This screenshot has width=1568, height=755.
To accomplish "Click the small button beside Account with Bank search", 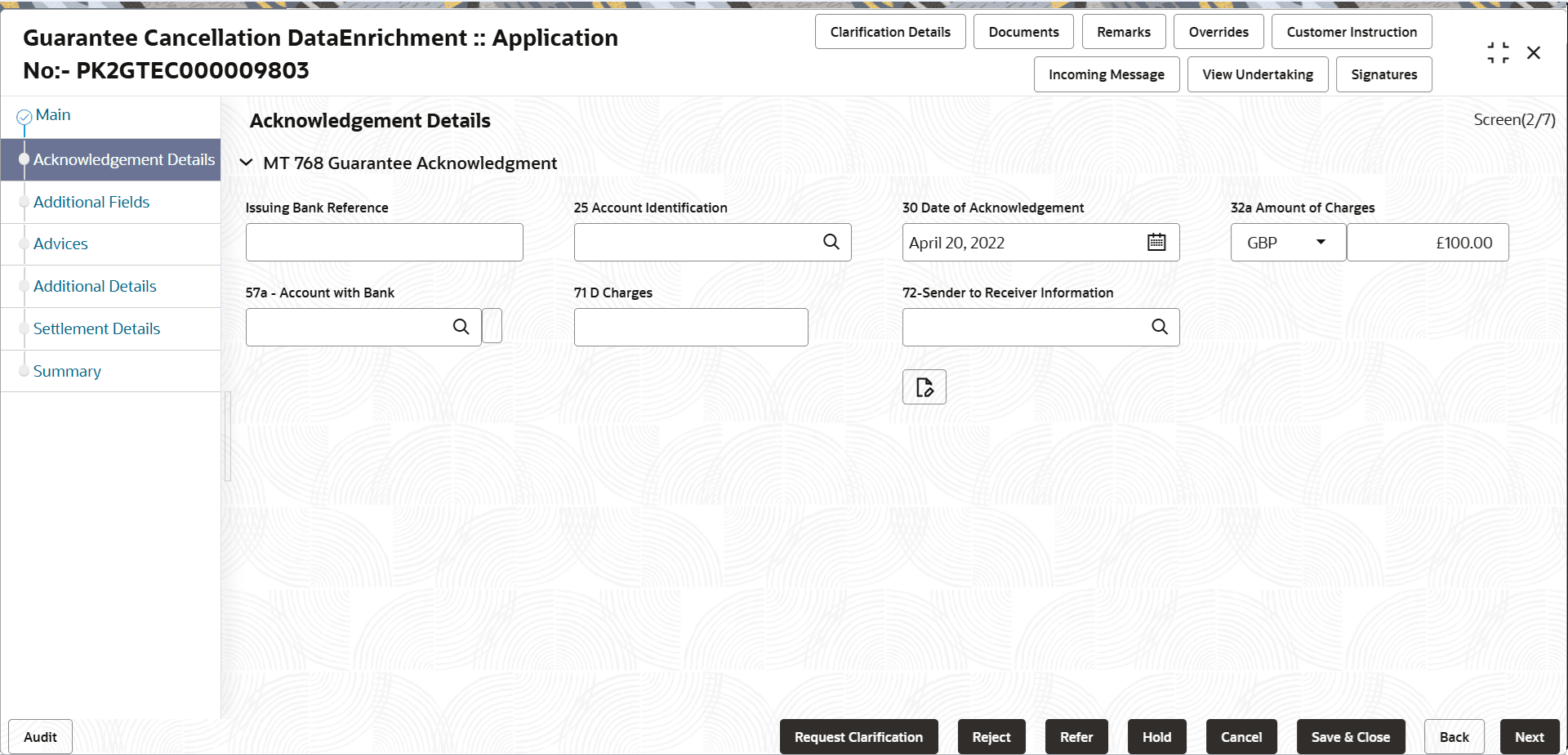I will (492, 325).
